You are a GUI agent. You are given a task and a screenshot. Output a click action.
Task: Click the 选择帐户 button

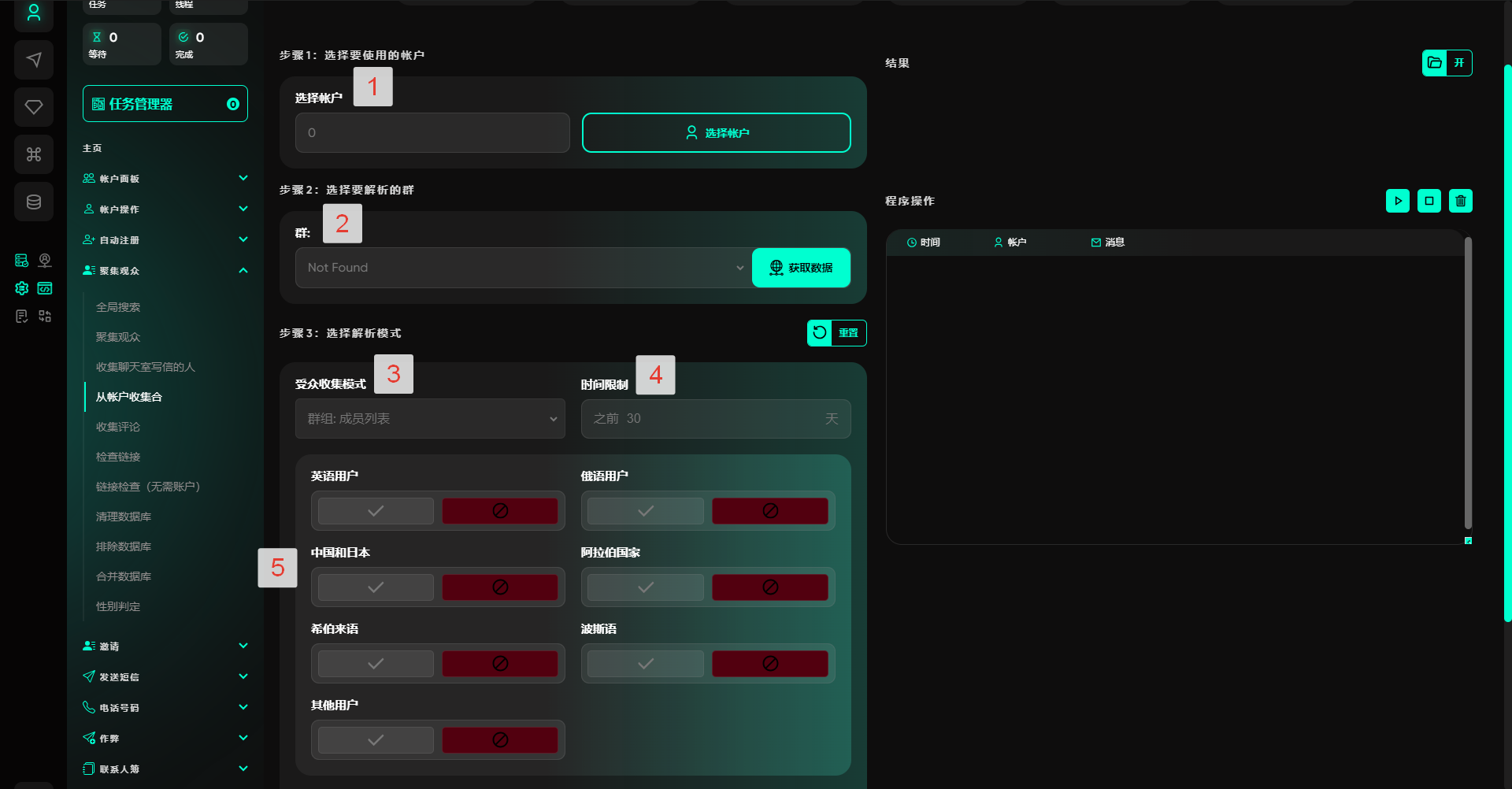[x=716, y=132]
